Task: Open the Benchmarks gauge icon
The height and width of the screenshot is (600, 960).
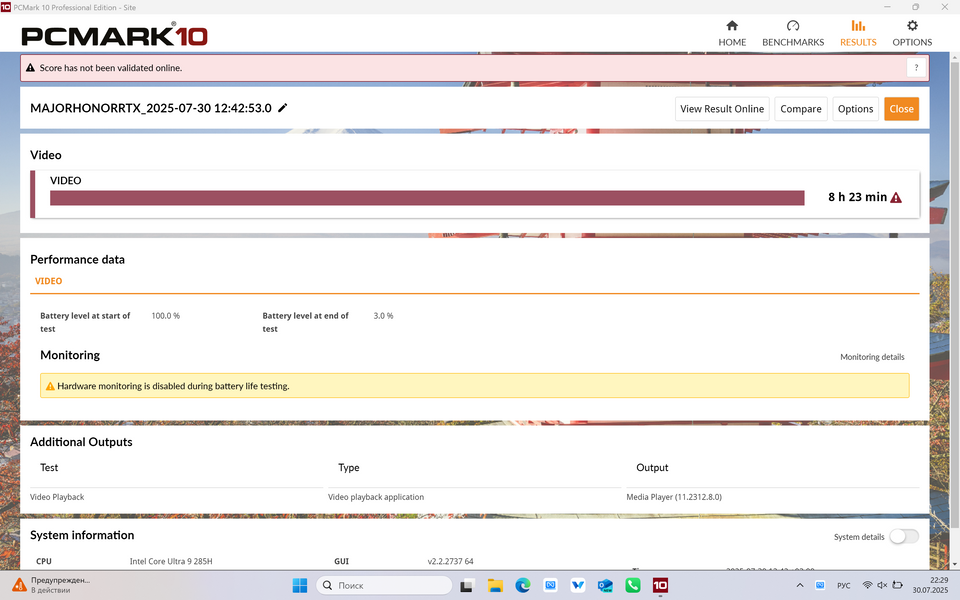Action: click(x=793, y=26)
